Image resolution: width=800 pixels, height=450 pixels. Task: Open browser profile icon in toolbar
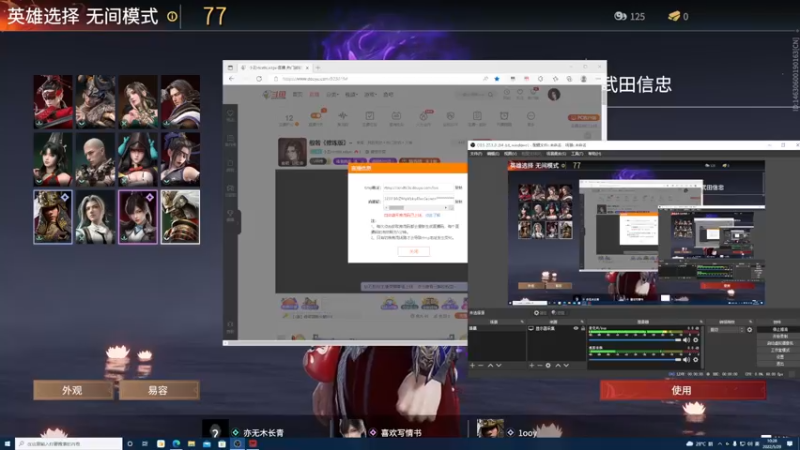584,79
